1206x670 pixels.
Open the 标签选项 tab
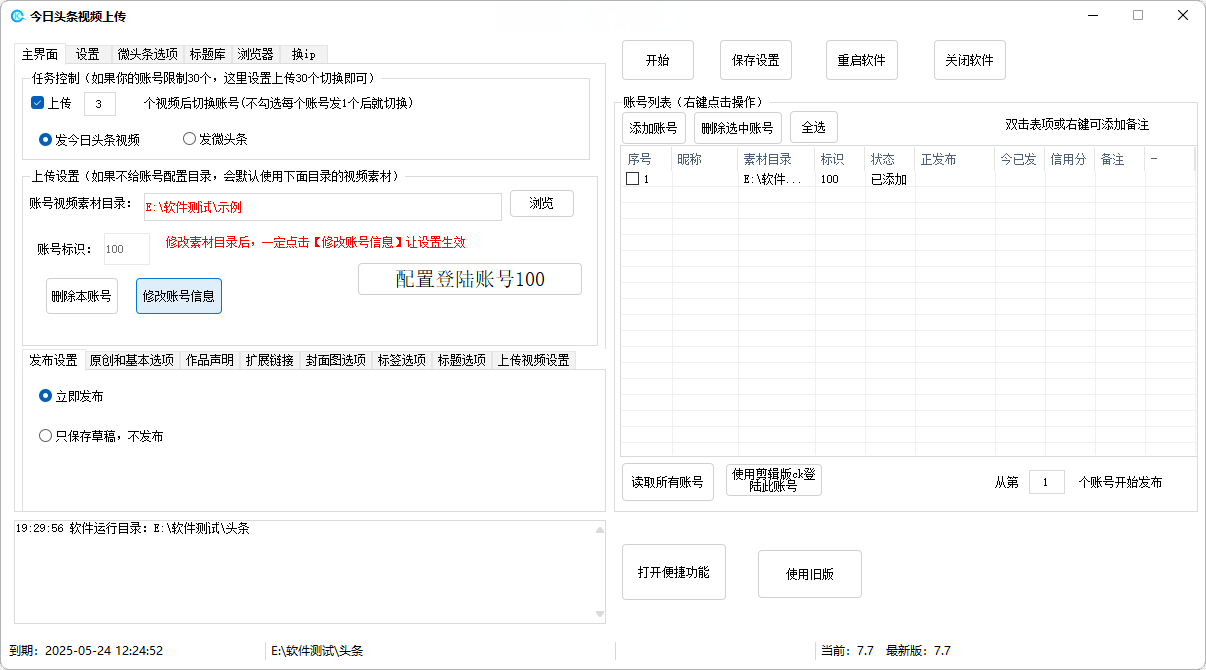(x=402, y=361)
